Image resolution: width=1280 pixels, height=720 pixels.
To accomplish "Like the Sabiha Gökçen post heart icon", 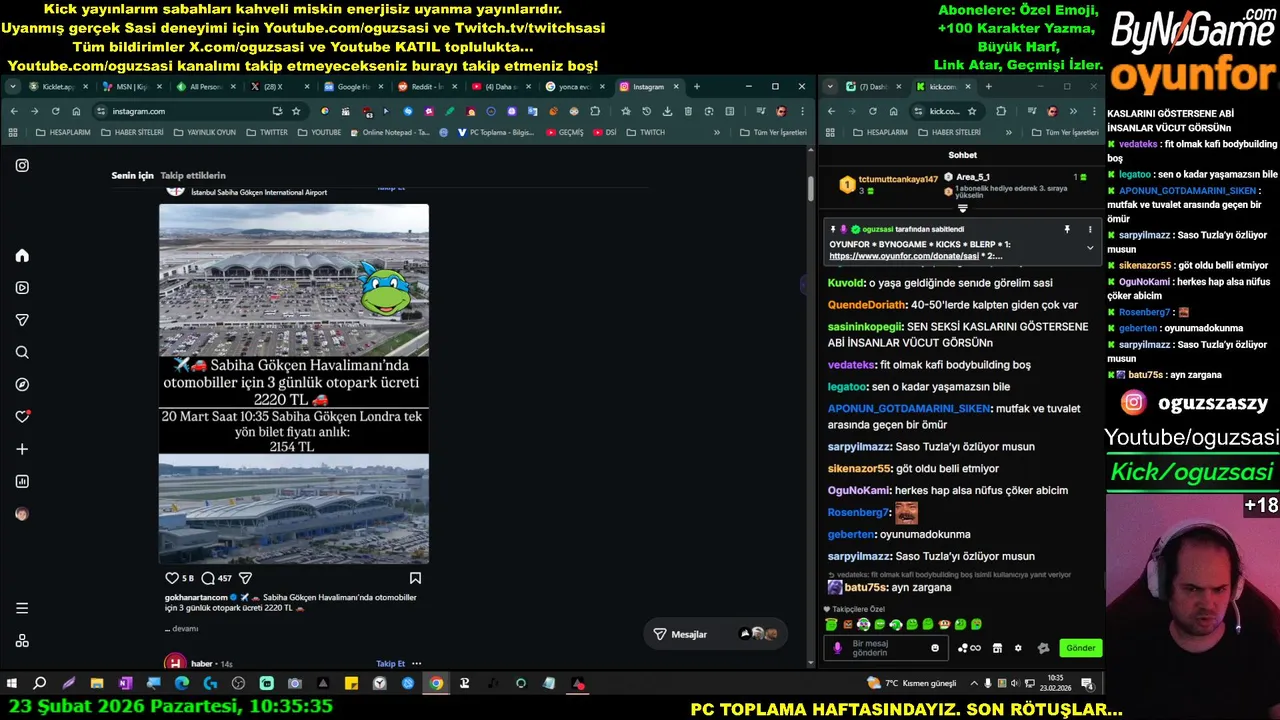I will pyautogui.click(x=171, y=578).
